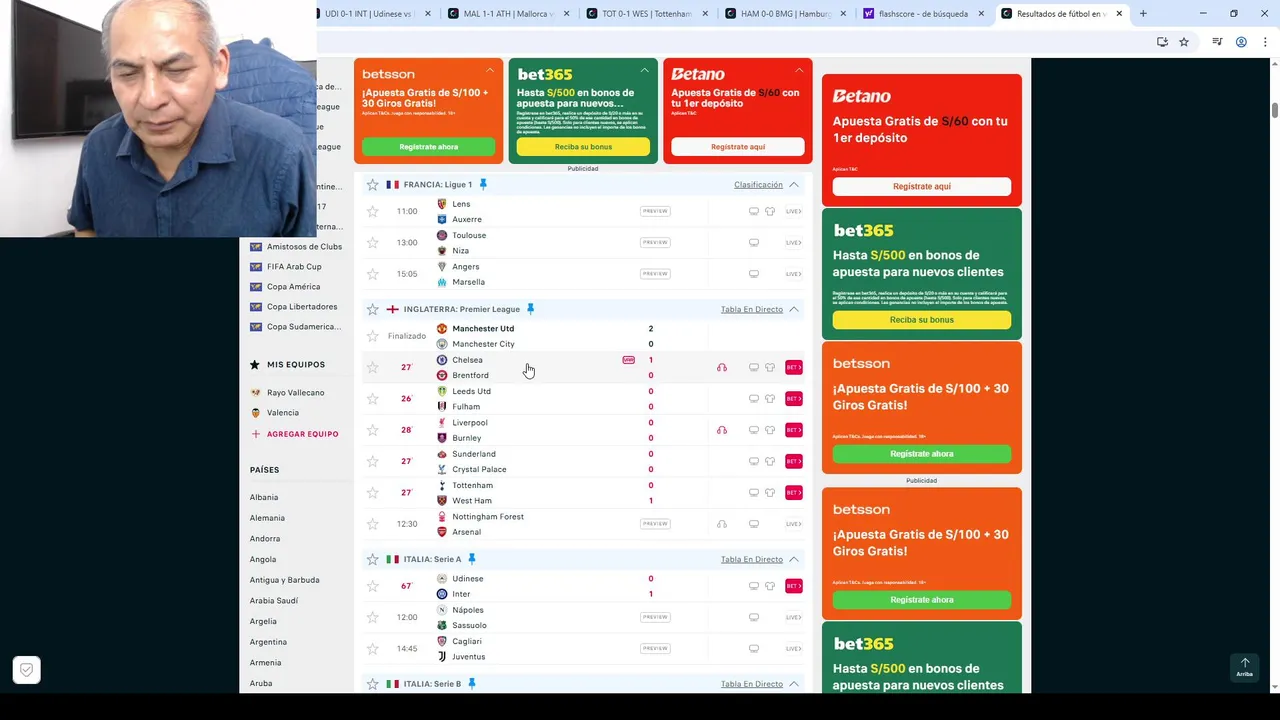The width and height of the screenshot is (1280, 720).
Task: Open TV icon for Leeds Utd vs Fulham
Action: click(754, 399)
